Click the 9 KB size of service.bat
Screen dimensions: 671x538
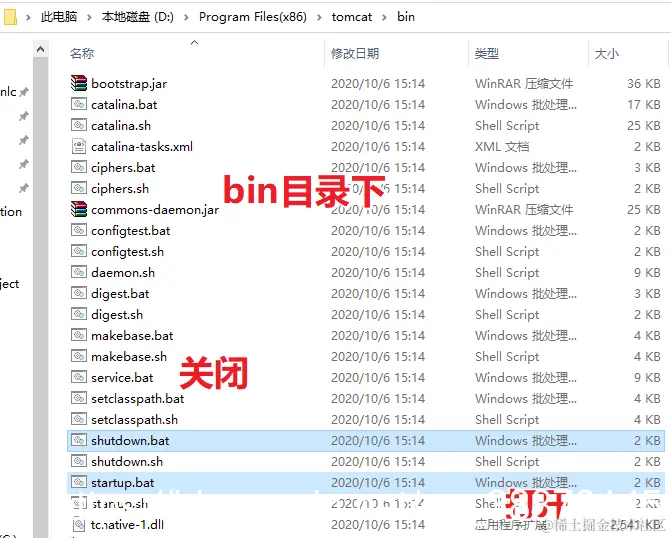point(647,377)
